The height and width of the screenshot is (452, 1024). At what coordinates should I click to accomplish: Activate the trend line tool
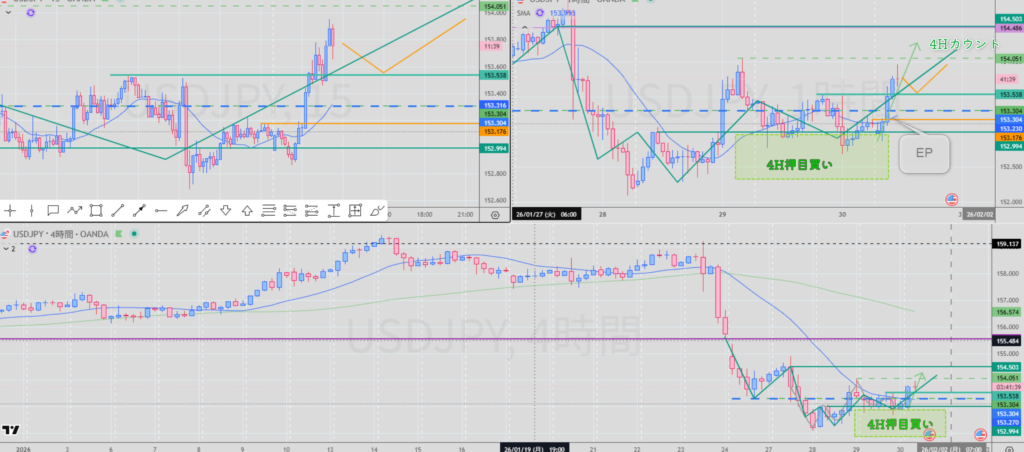click(x=118, y=211)
